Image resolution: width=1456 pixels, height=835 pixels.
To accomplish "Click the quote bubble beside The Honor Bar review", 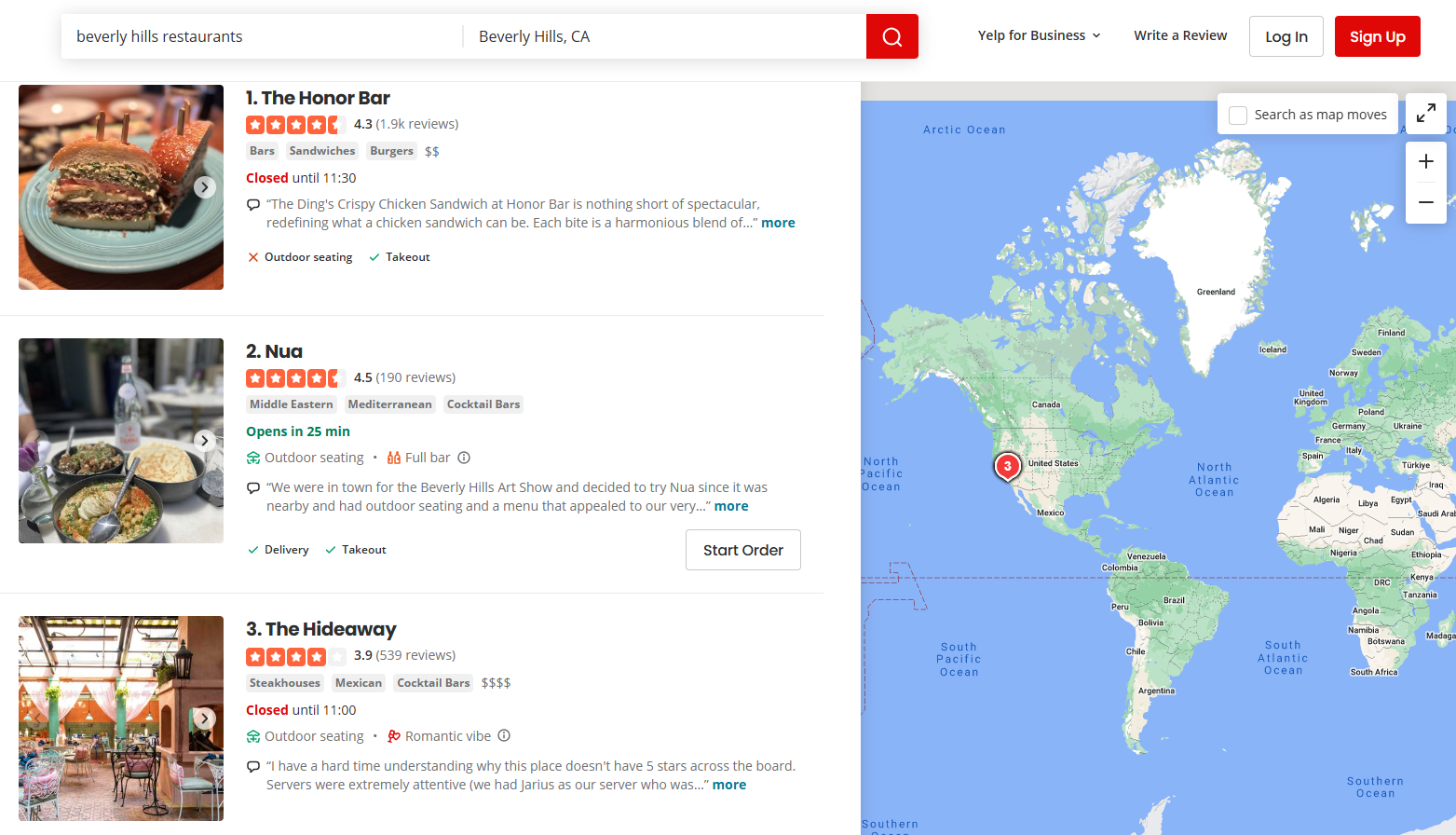I will click(x=252, y=204).
